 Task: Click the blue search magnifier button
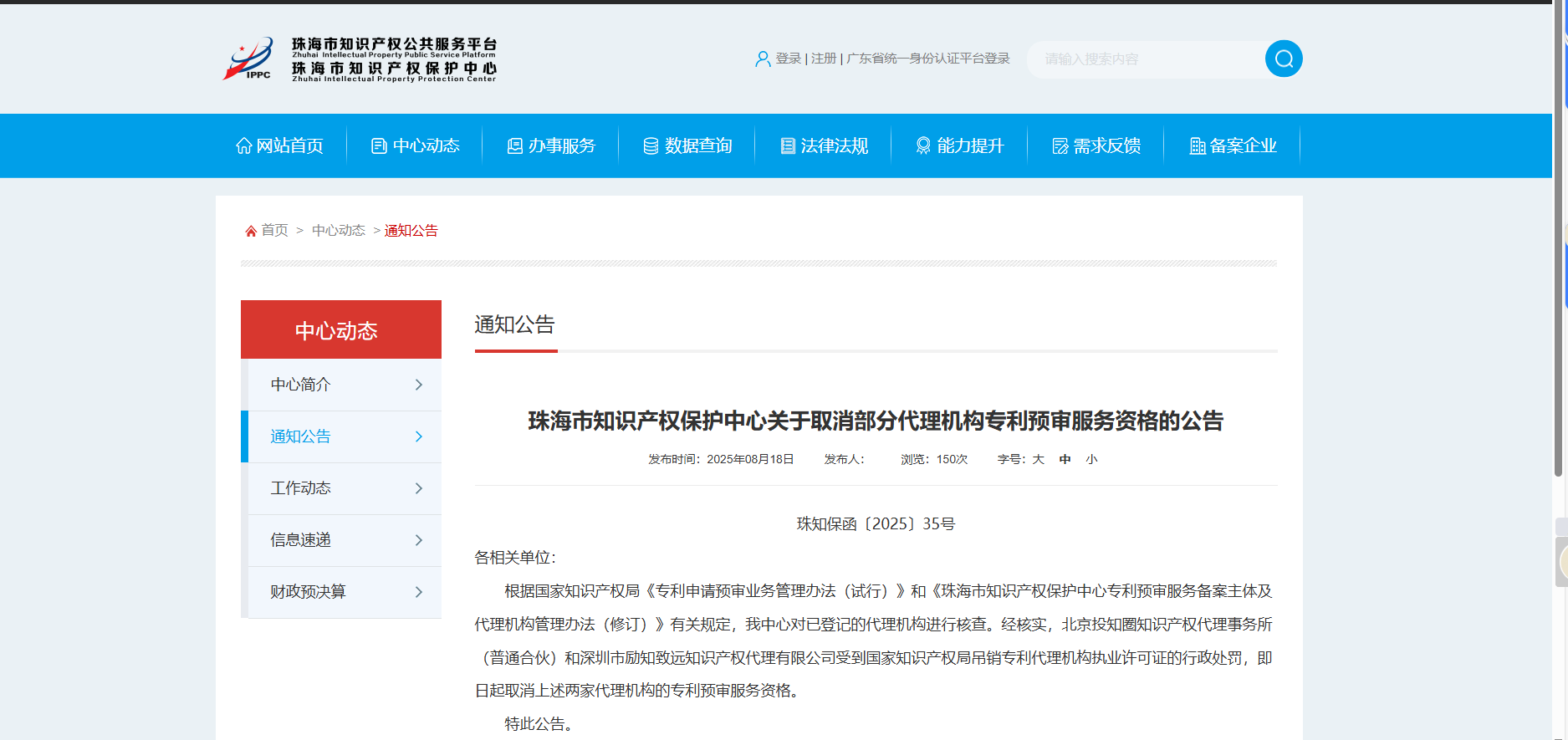(x=1284, y=59)
